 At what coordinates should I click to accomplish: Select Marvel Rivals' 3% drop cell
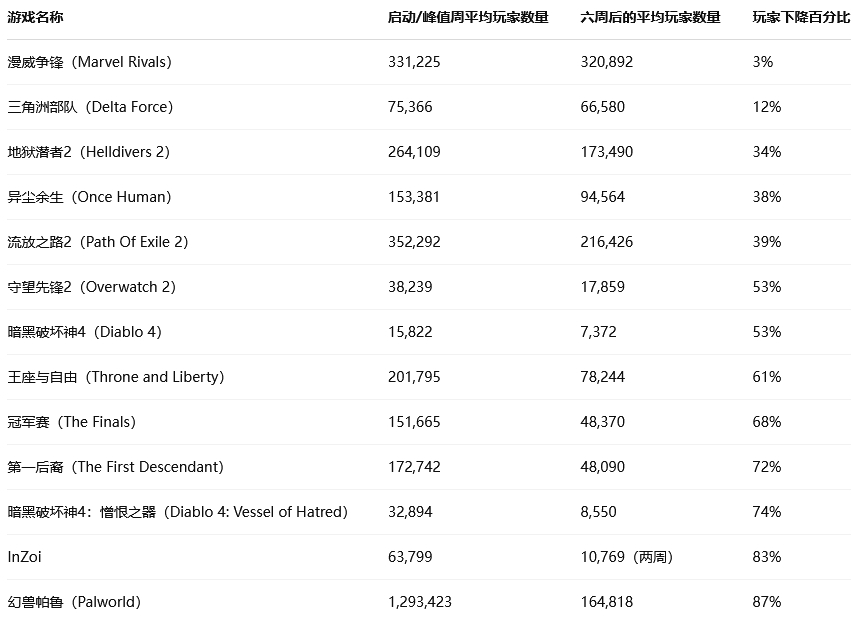pyautogui.click(x=763, y=62)
